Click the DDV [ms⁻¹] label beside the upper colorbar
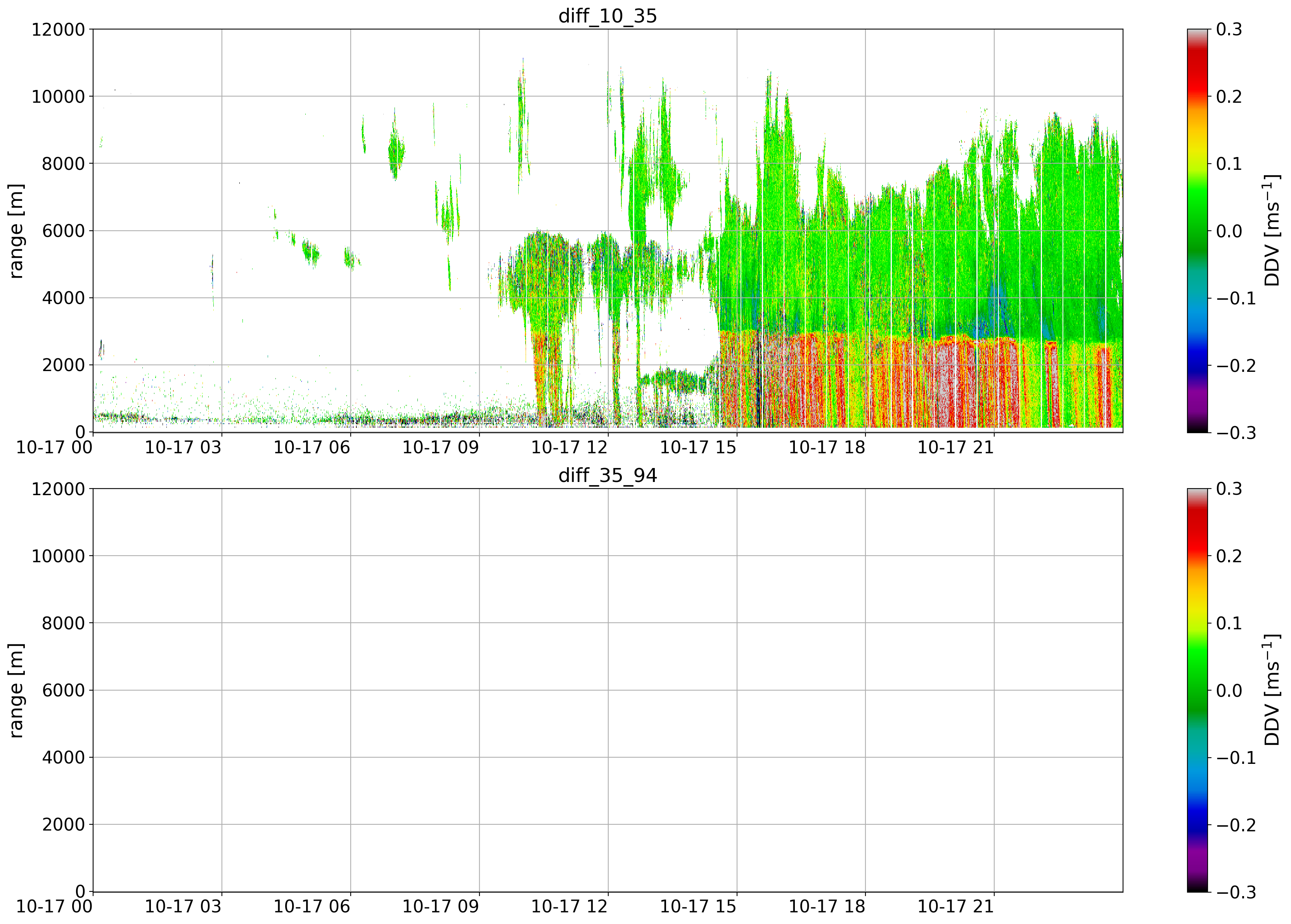This screenshot has width=1291, height=924. [1271, 230]
